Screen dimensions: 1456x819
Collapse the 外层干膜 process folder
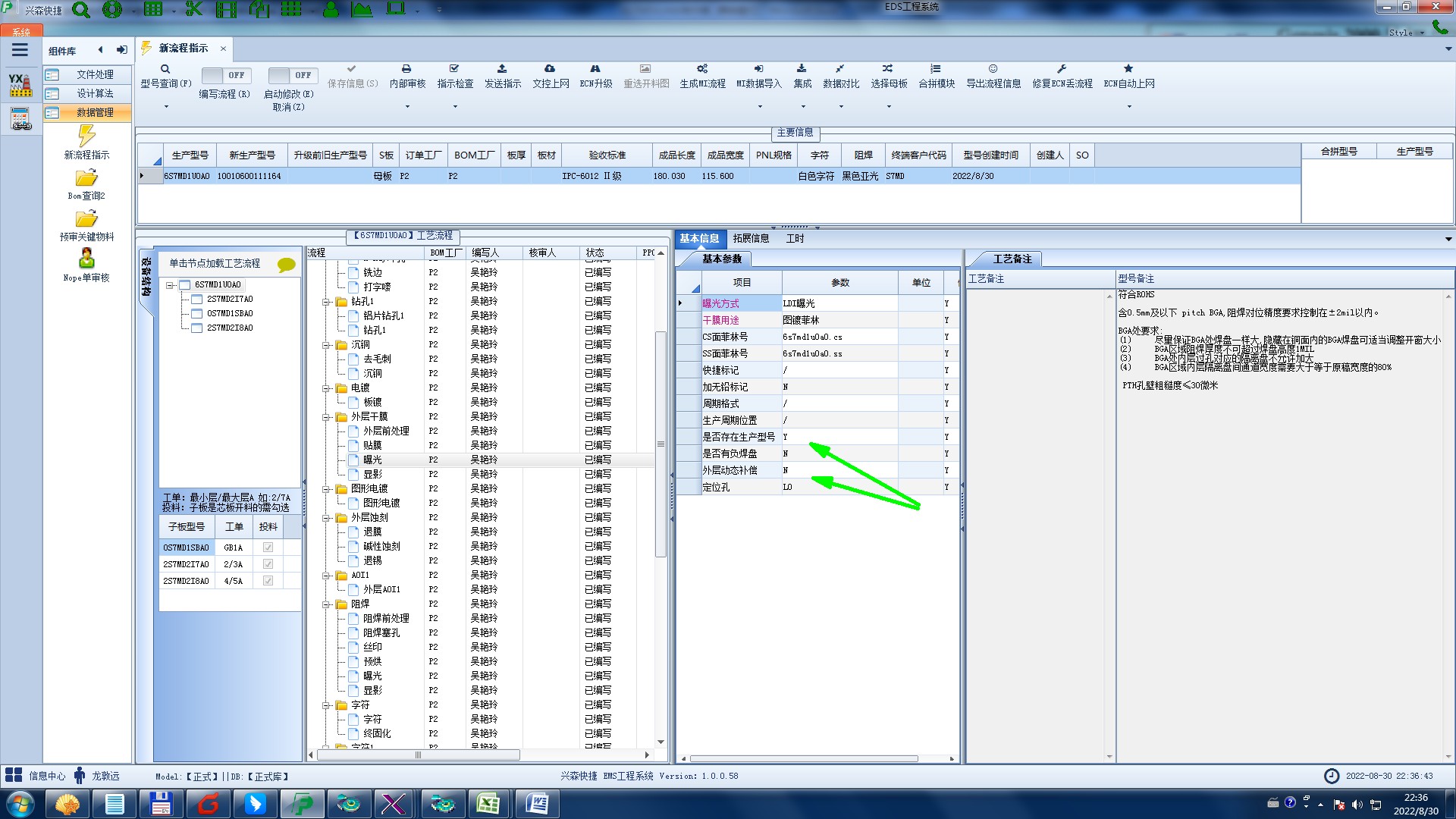326,417
